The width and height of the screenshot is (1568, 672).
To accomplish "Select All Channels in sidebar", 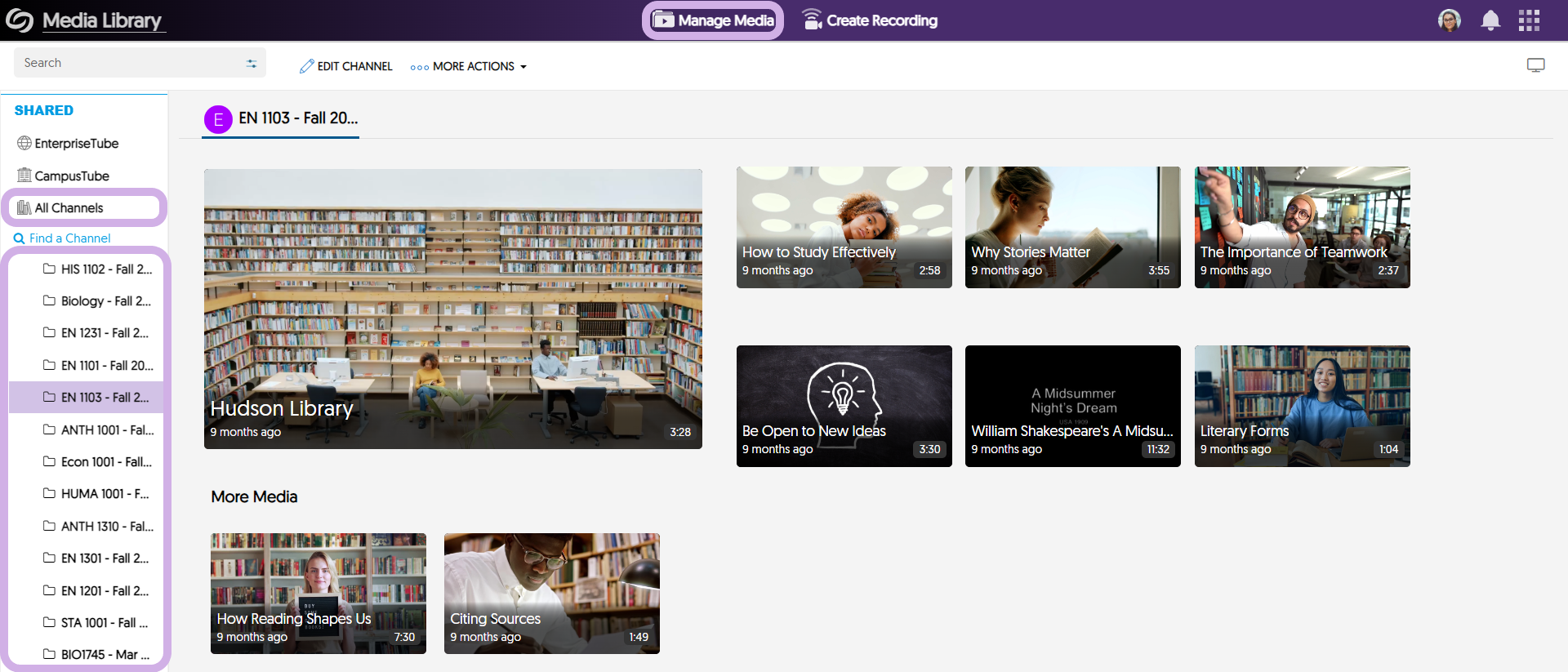I will click(69, 208).
